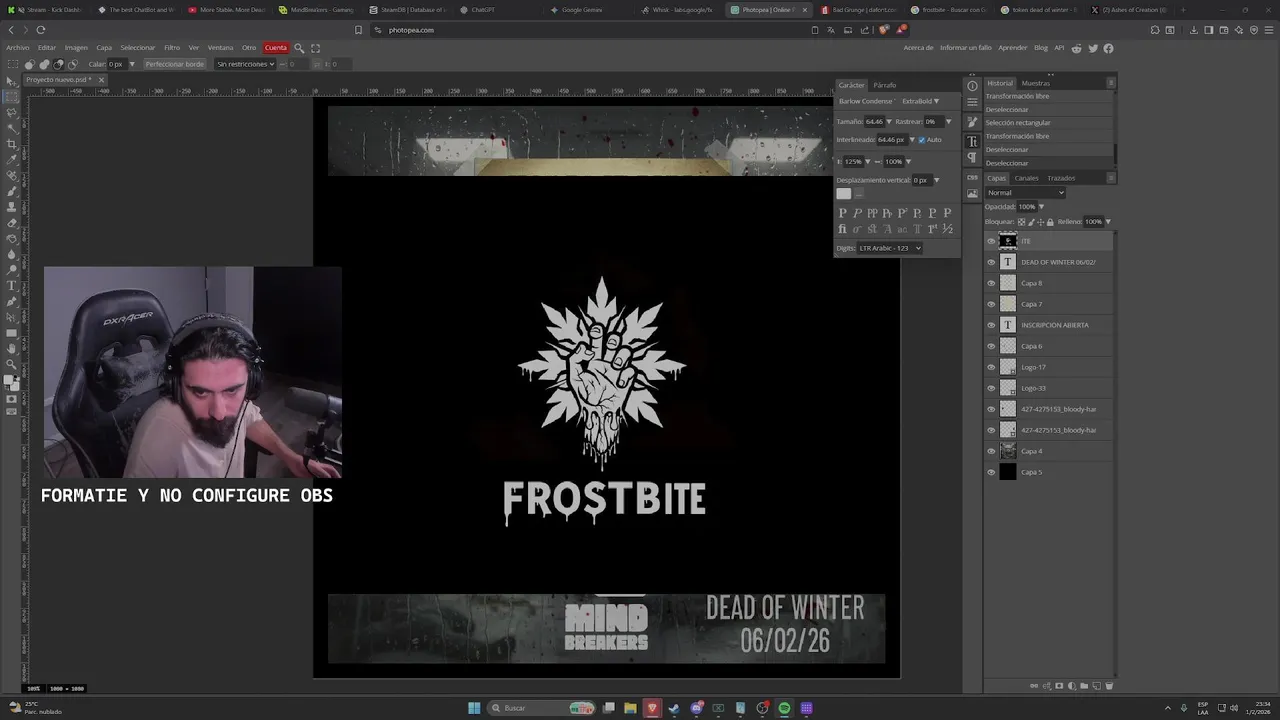This screenshot has width=1280, height=720.
Task: Open the Aprender link
Action: tap(1013, 48)
